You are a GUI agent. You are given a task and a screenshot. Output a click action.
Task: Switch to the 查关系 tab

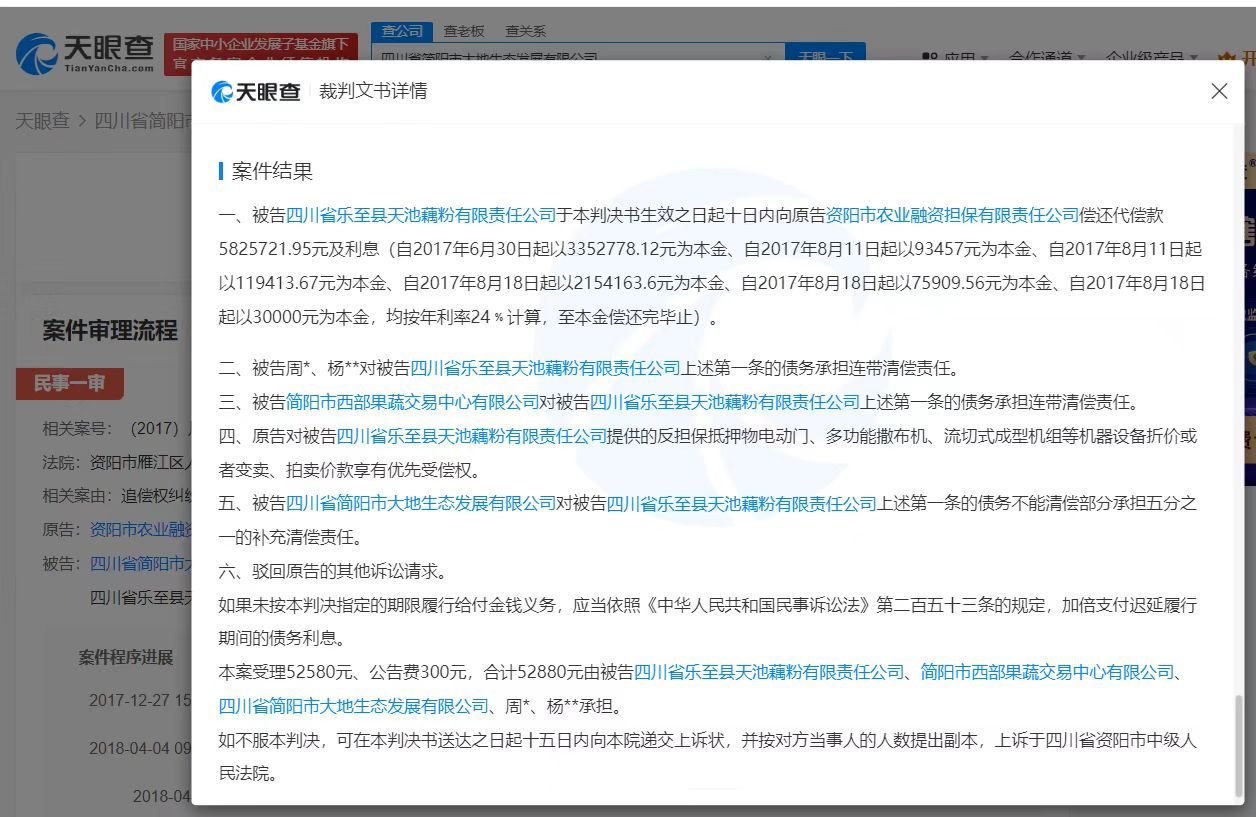pos(525,31)
